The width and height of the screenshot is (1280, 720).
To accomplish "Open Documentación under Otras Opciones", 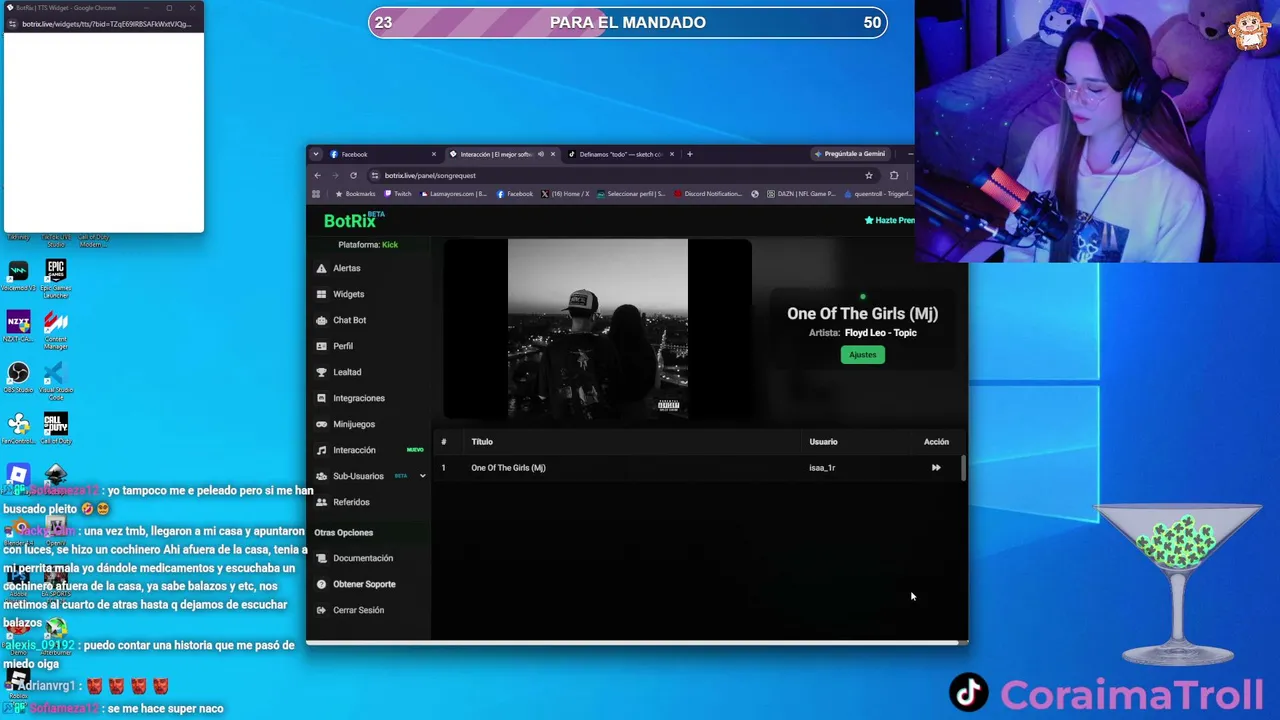I will pyautogui.click(x=362, y=558).
